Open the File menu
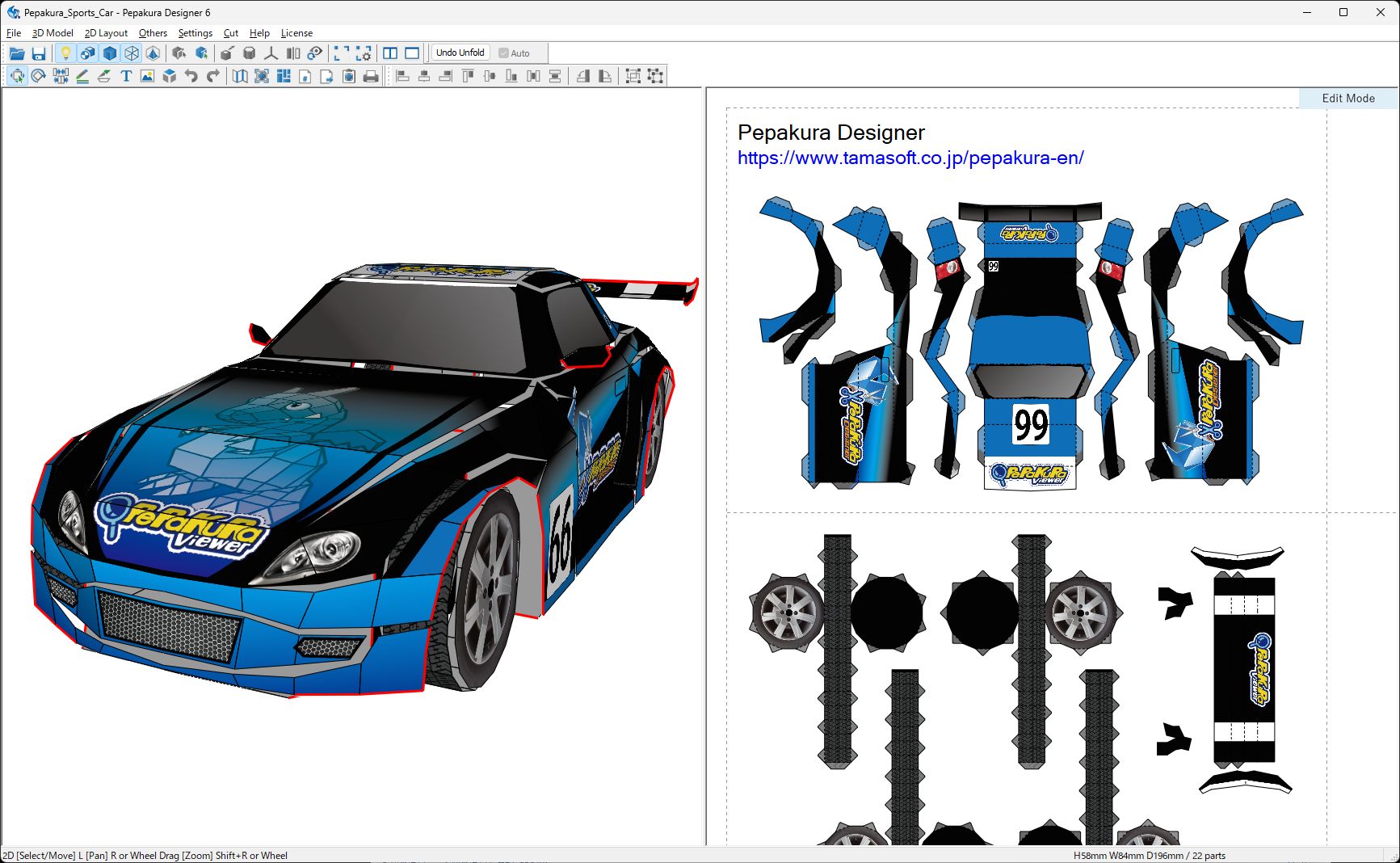This screenshot has width=1400, height=863. (x=14, y=33)
